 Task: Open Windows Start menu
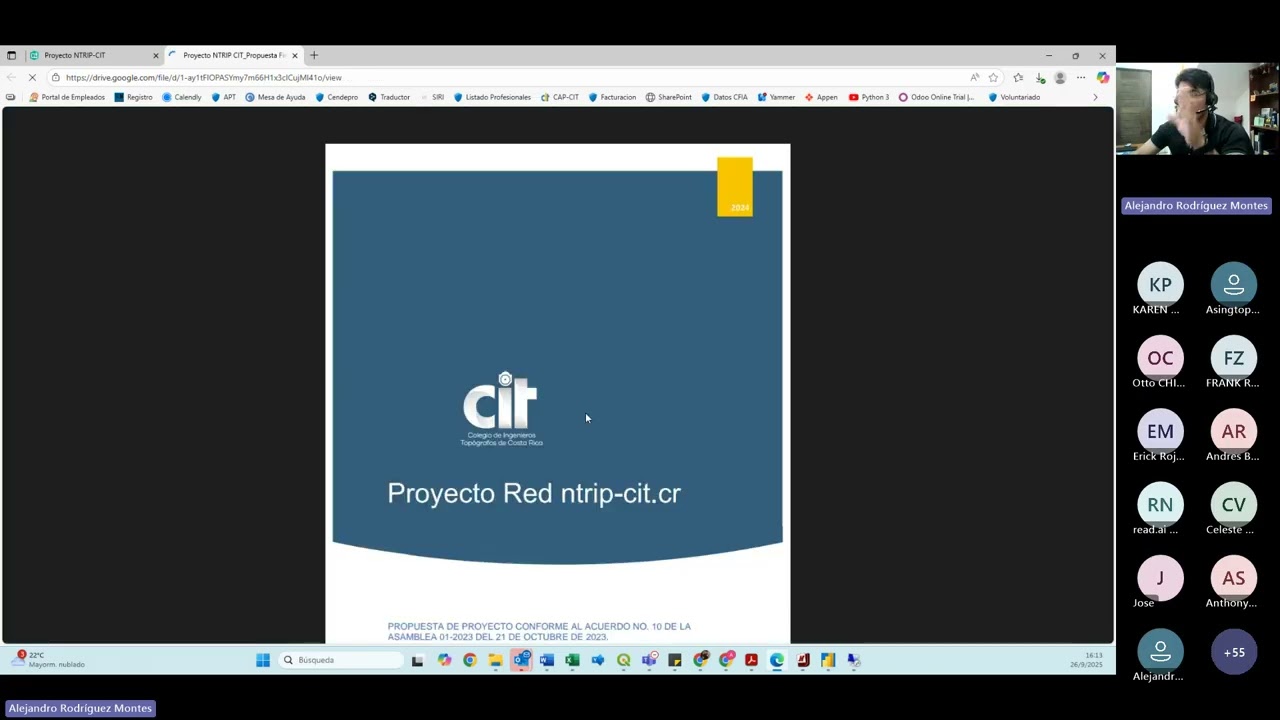[263, 660]
